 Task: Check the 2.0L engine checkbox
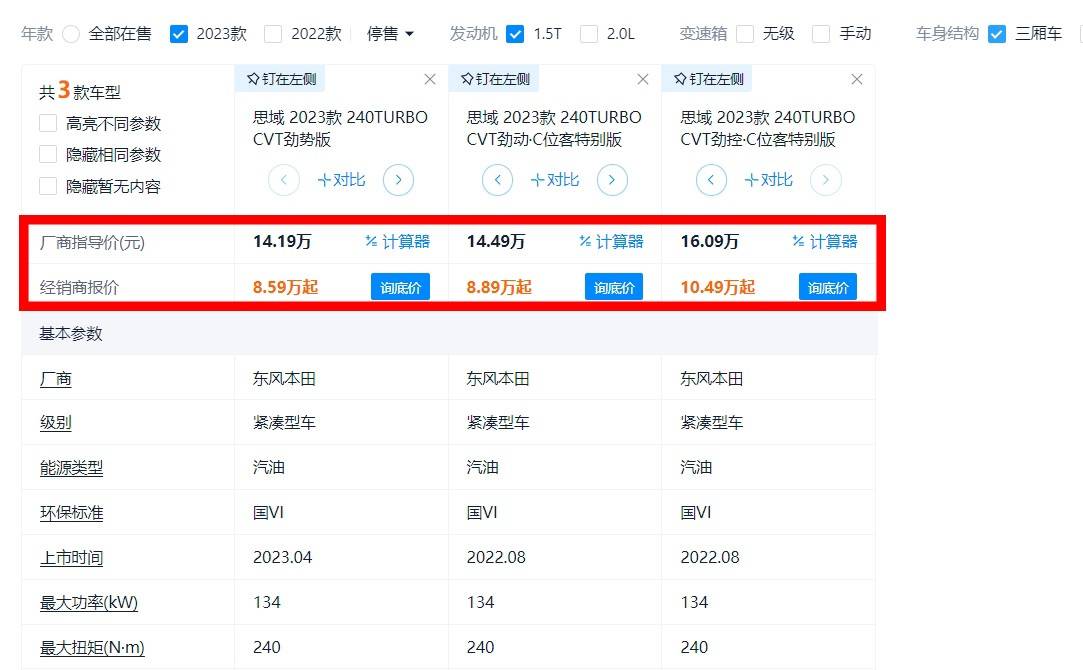589,34
